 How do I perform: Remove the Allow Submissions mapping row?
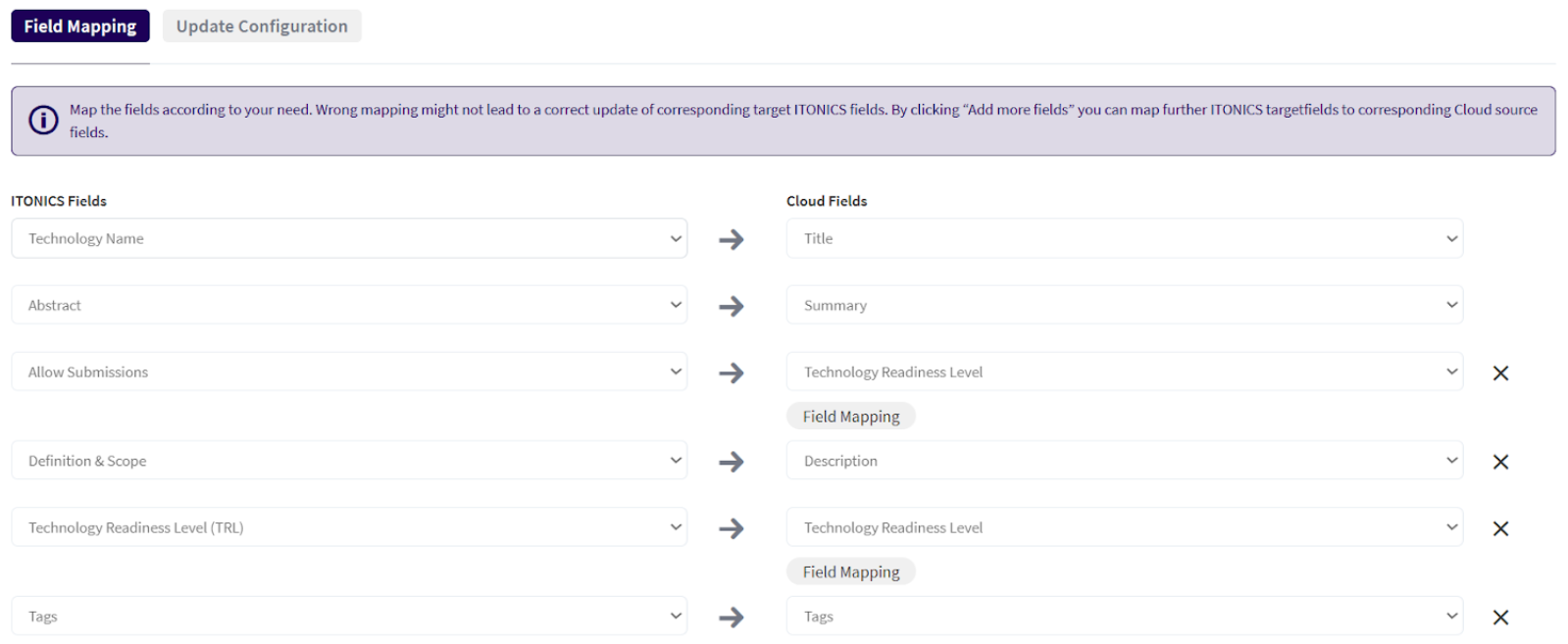[1499, 372]
